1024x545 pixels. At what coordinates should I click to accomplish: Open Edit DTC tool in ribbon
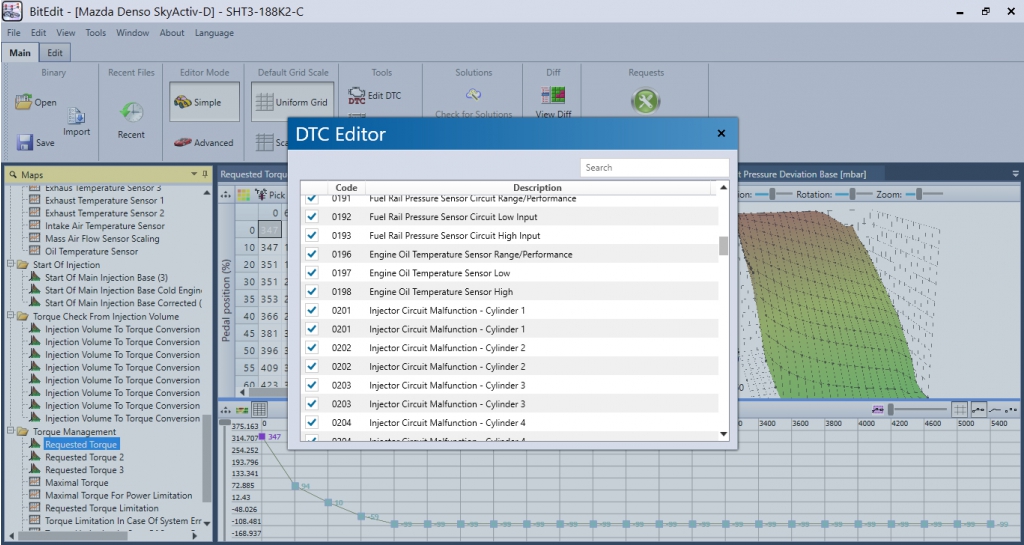[374, 96]
